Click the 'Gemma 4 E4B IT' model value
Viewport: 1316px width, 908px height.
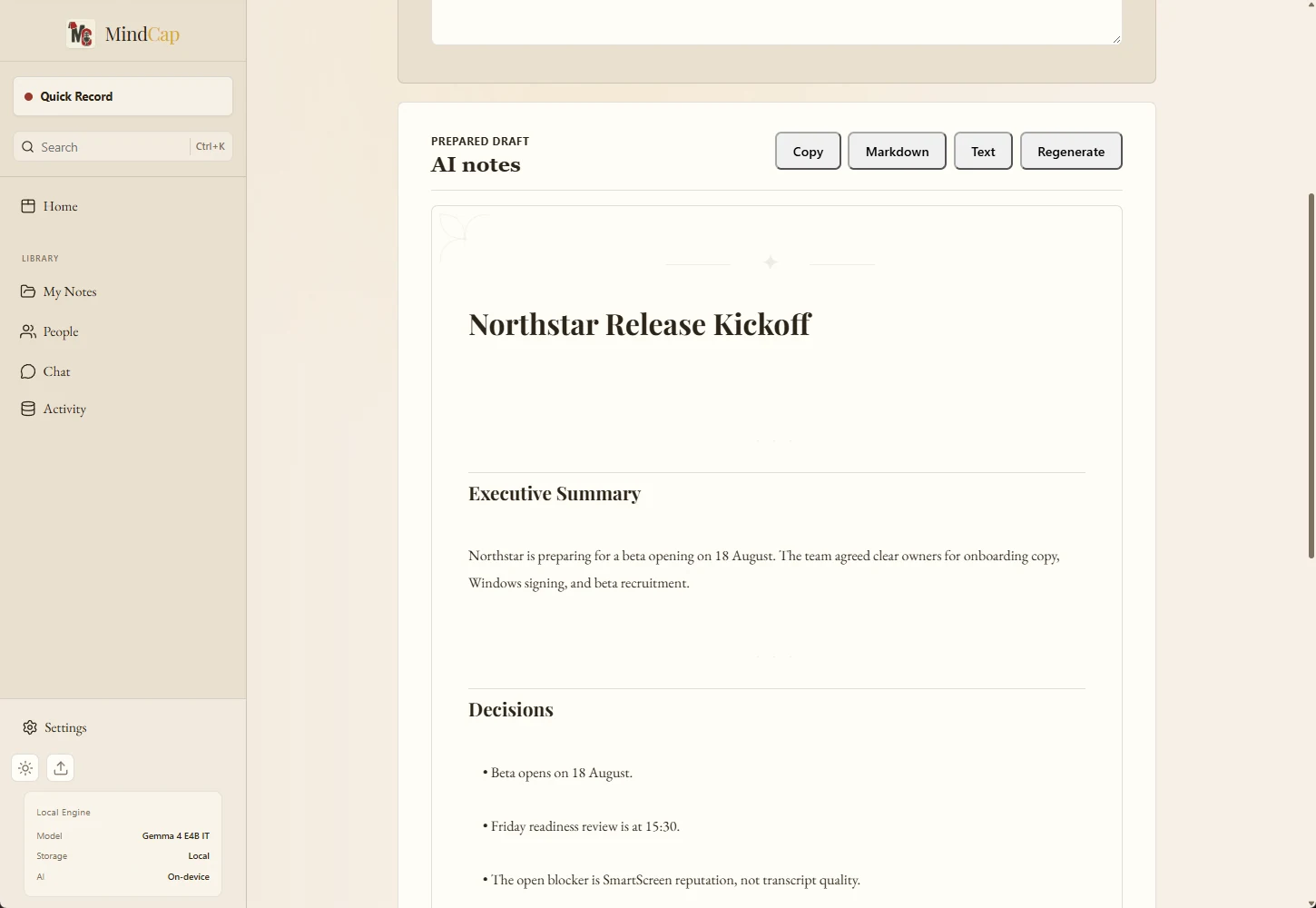[176, 836]
